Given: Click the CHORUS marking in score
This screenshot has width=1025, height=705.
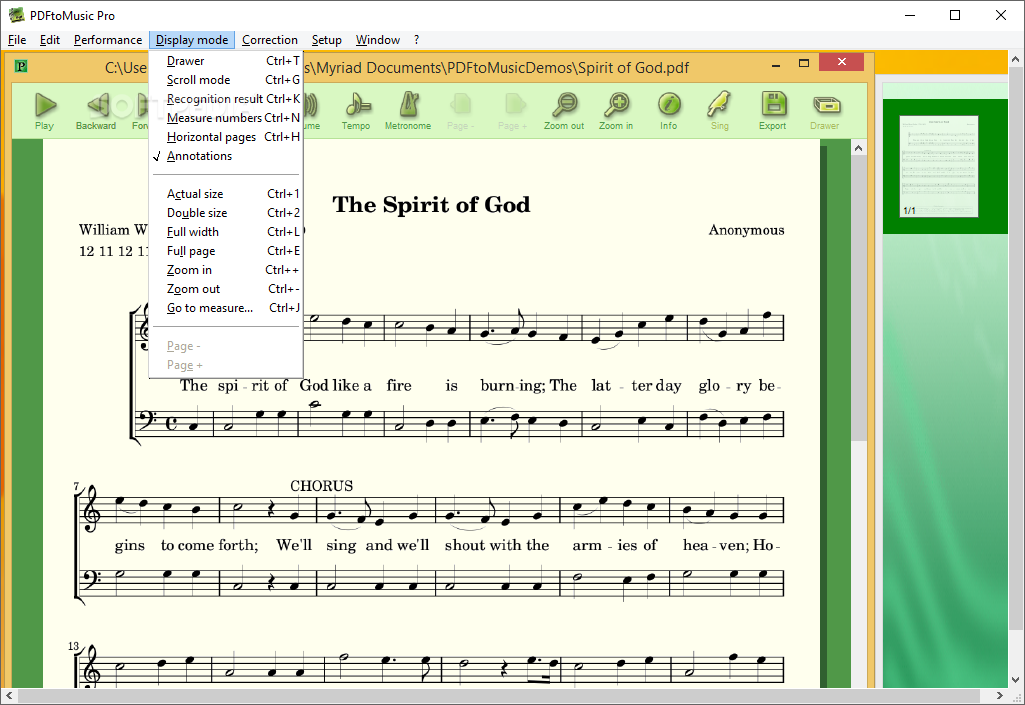Looking at the screenshot, I should click(x=322, y=486).
